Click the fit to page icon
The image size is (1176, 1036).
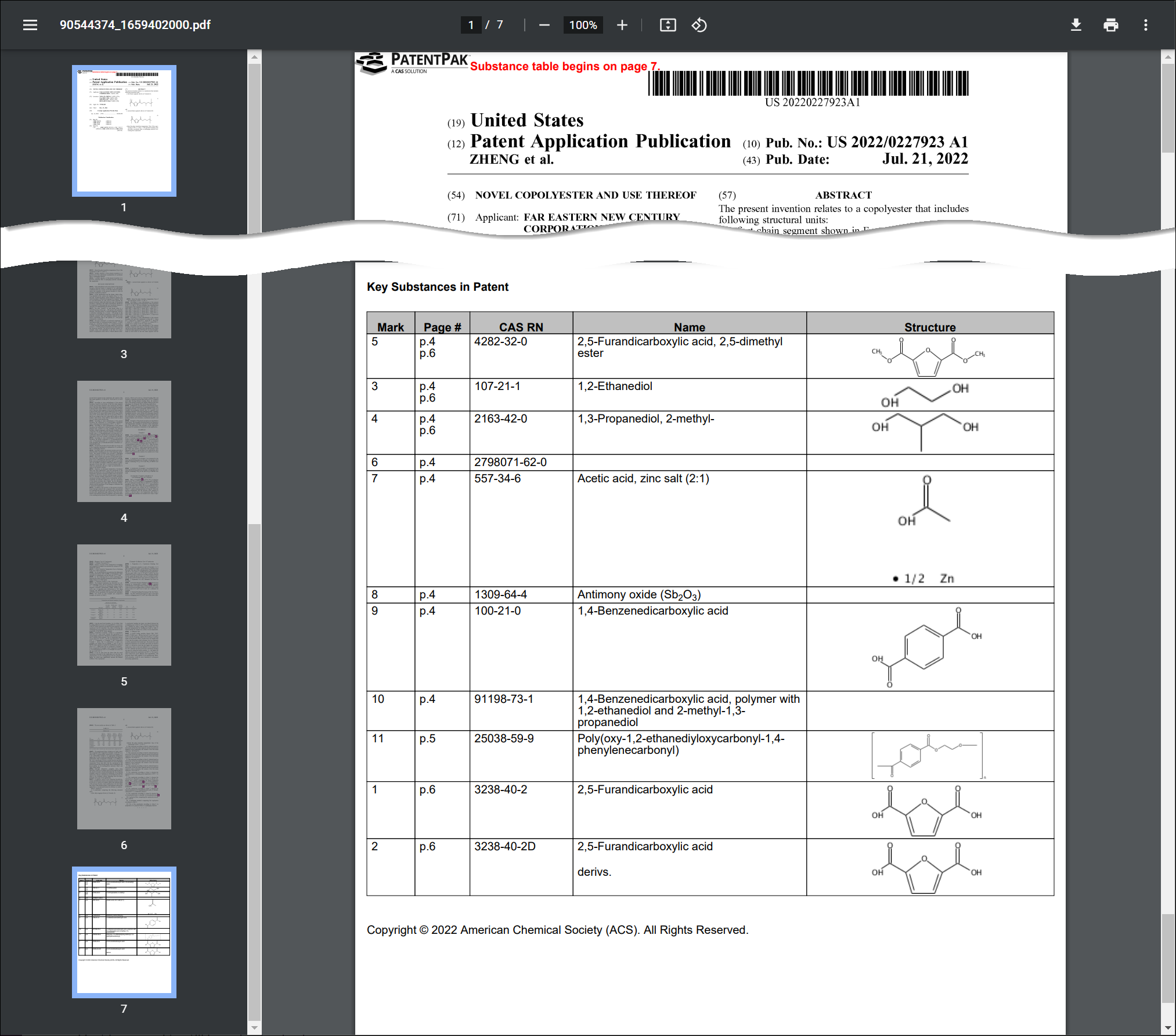pos(668,25)
